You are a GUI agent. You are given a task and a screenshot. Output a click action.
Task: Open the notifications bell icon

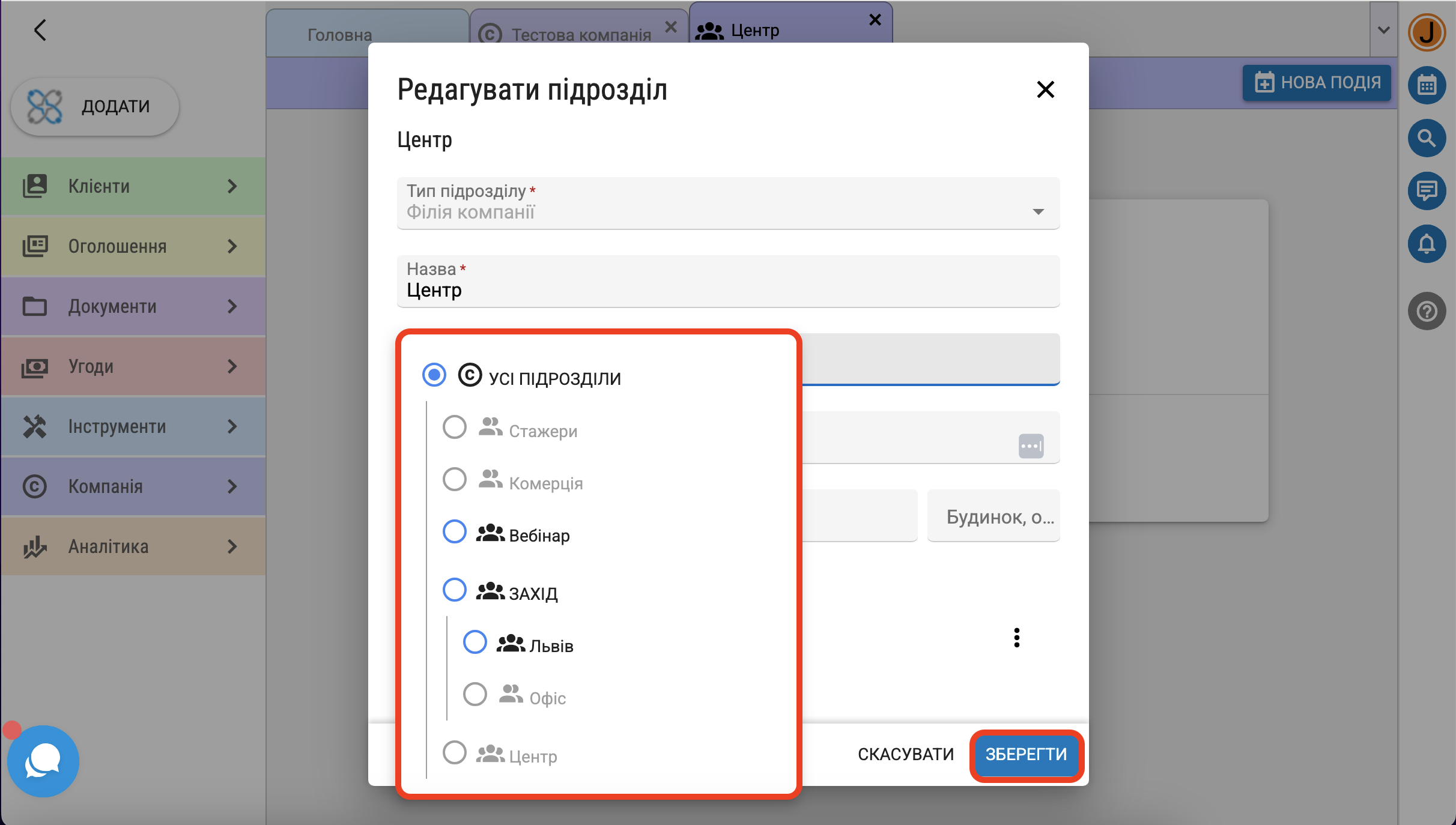click(1427, 244)
